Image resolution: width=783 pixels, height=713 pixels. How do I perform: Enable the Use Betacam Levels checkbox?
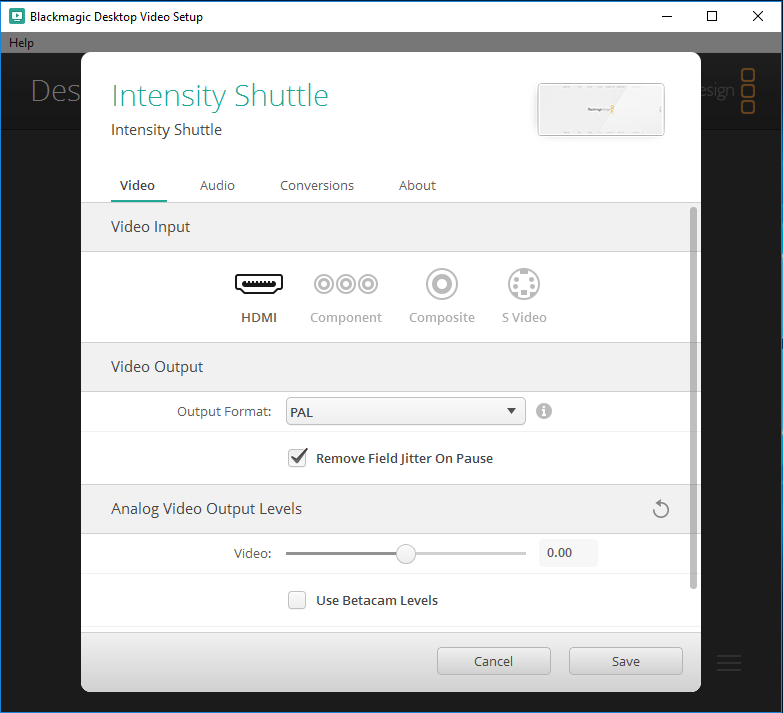click(297, 600)
